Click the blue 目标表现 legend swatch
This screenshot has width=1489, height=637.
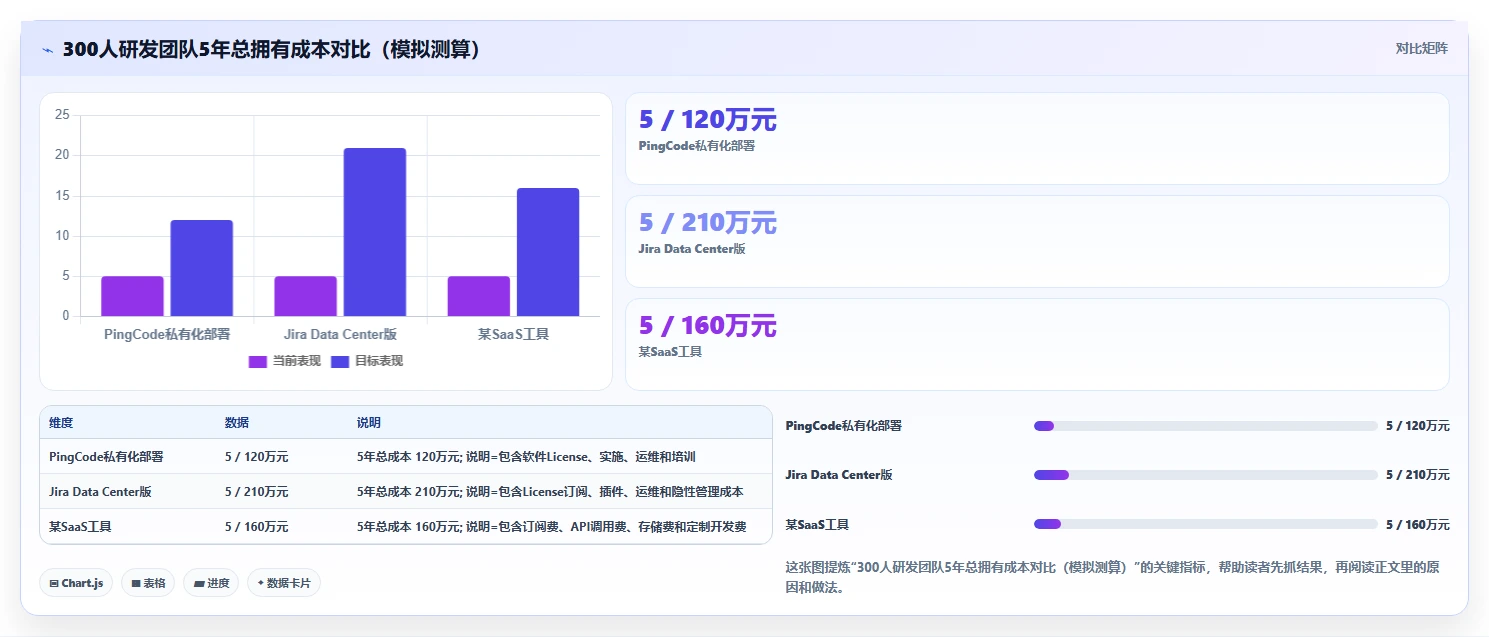[340, 361]
